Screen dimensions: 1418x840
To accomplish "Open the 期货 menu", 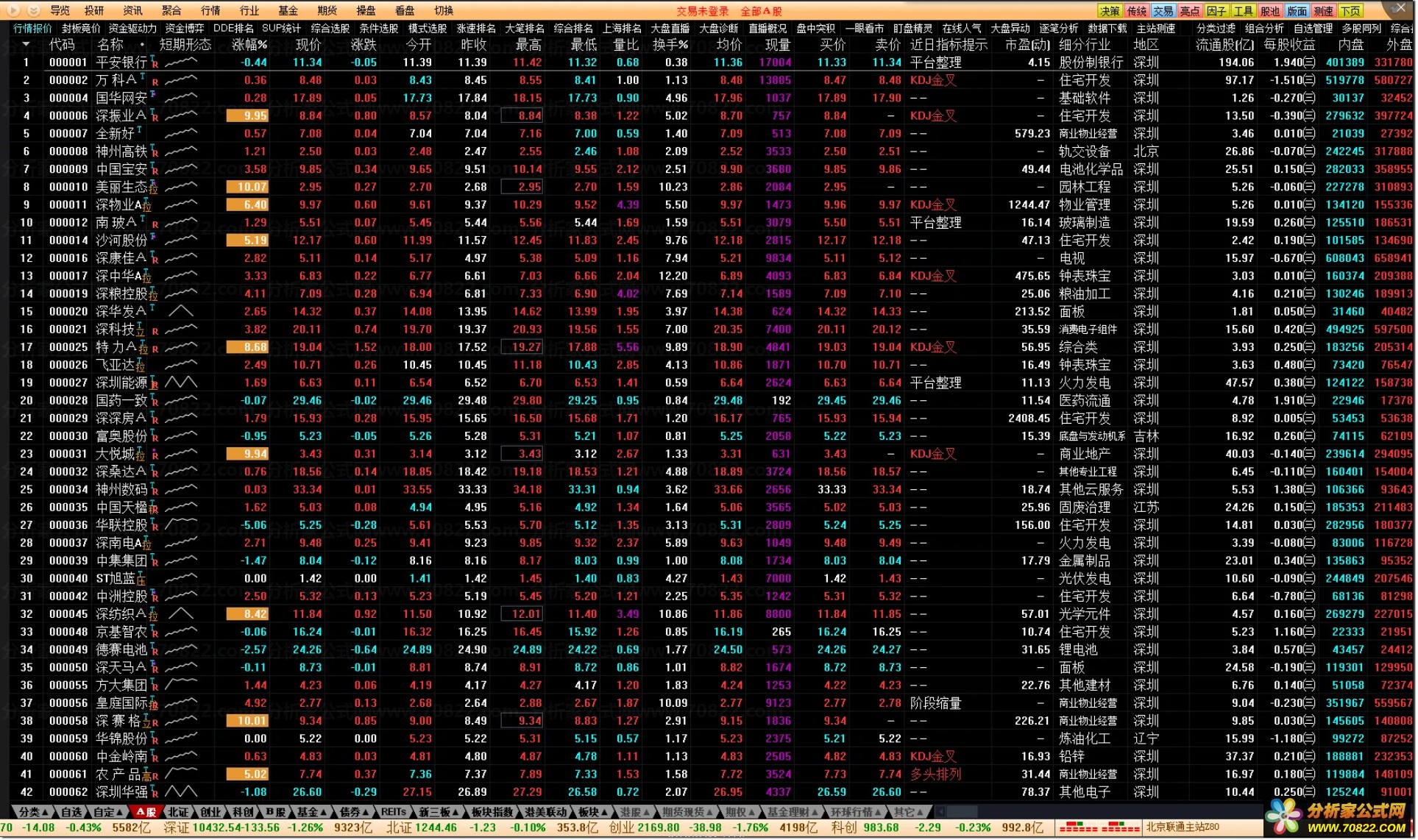I will (x=327, y=10).
